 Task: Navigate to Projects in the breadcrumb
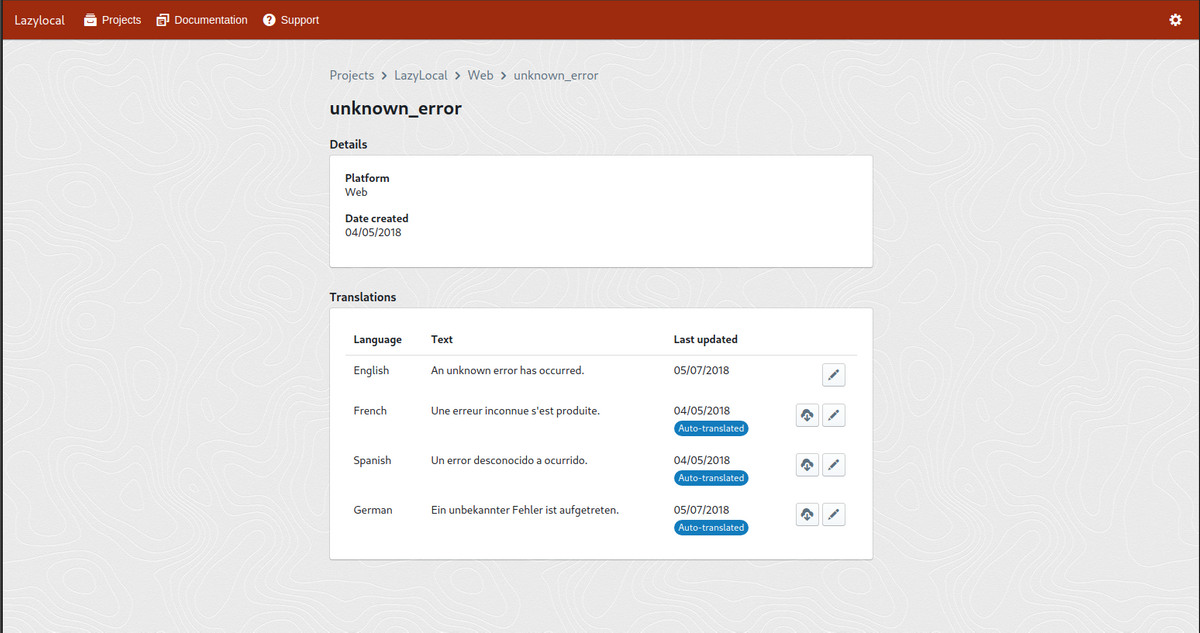[x=352, y=75]
